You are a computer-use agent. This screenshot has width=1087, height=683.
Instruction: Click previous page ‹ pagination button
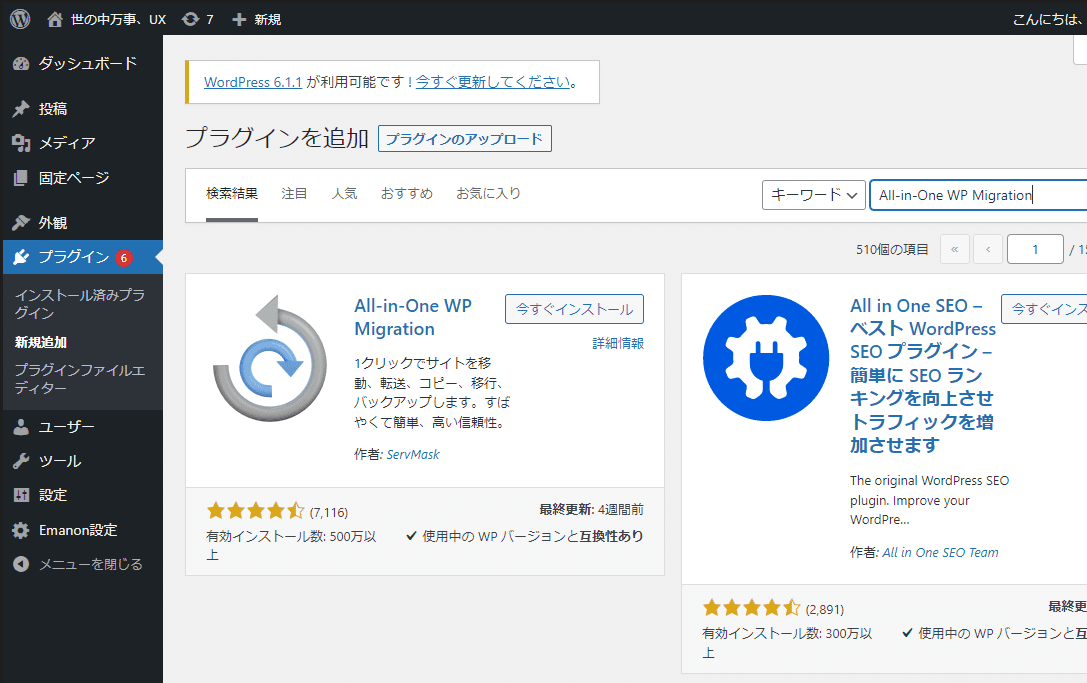(988, 250)
